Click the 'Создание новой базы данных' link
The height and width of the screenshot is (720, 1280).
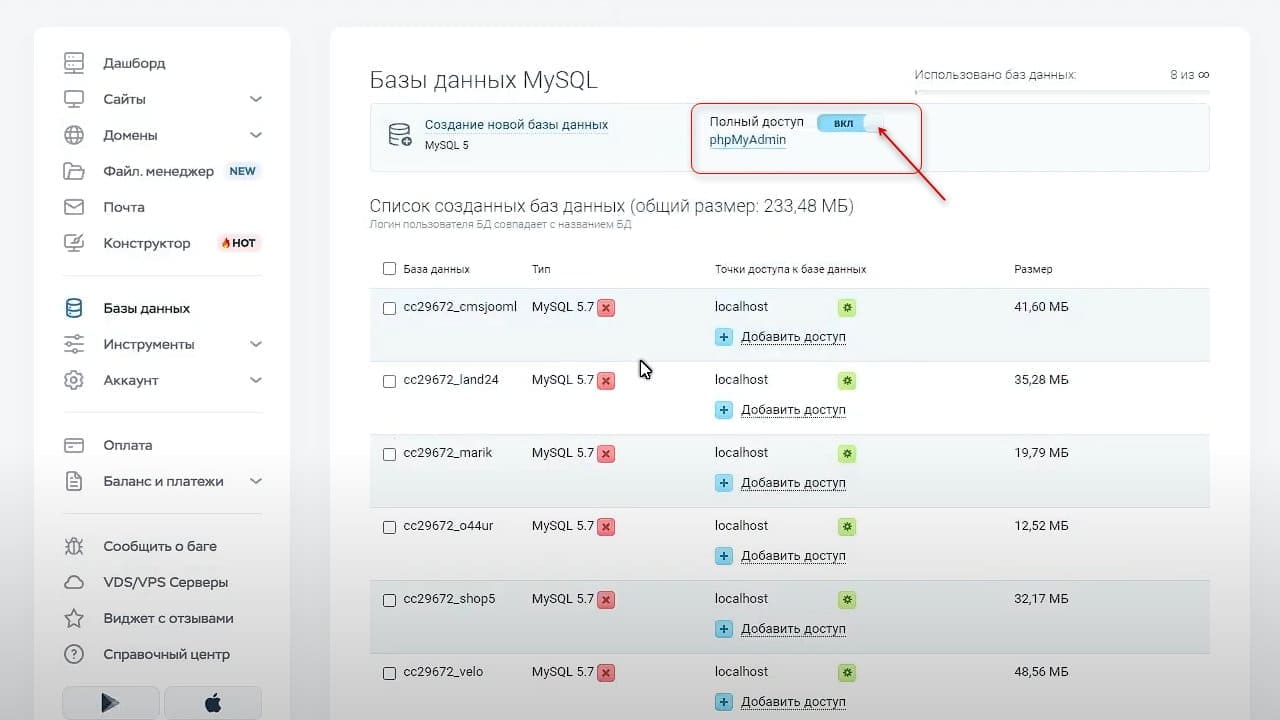point(516,125)
